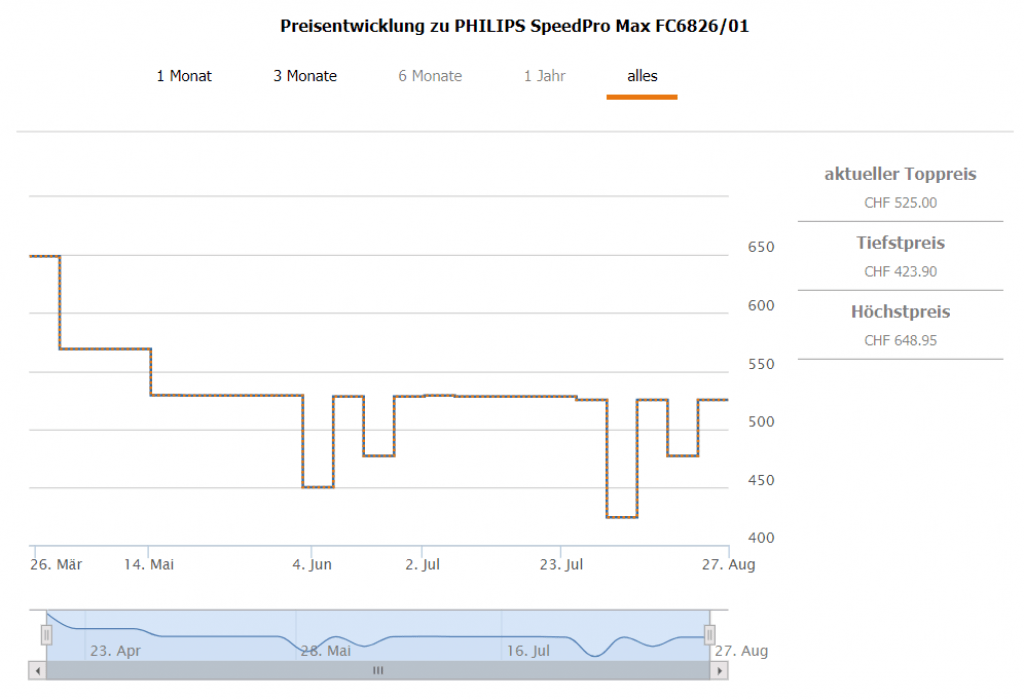Click '16. Jul' in the navigator overview
The image size is (1024, 699).
528,651
